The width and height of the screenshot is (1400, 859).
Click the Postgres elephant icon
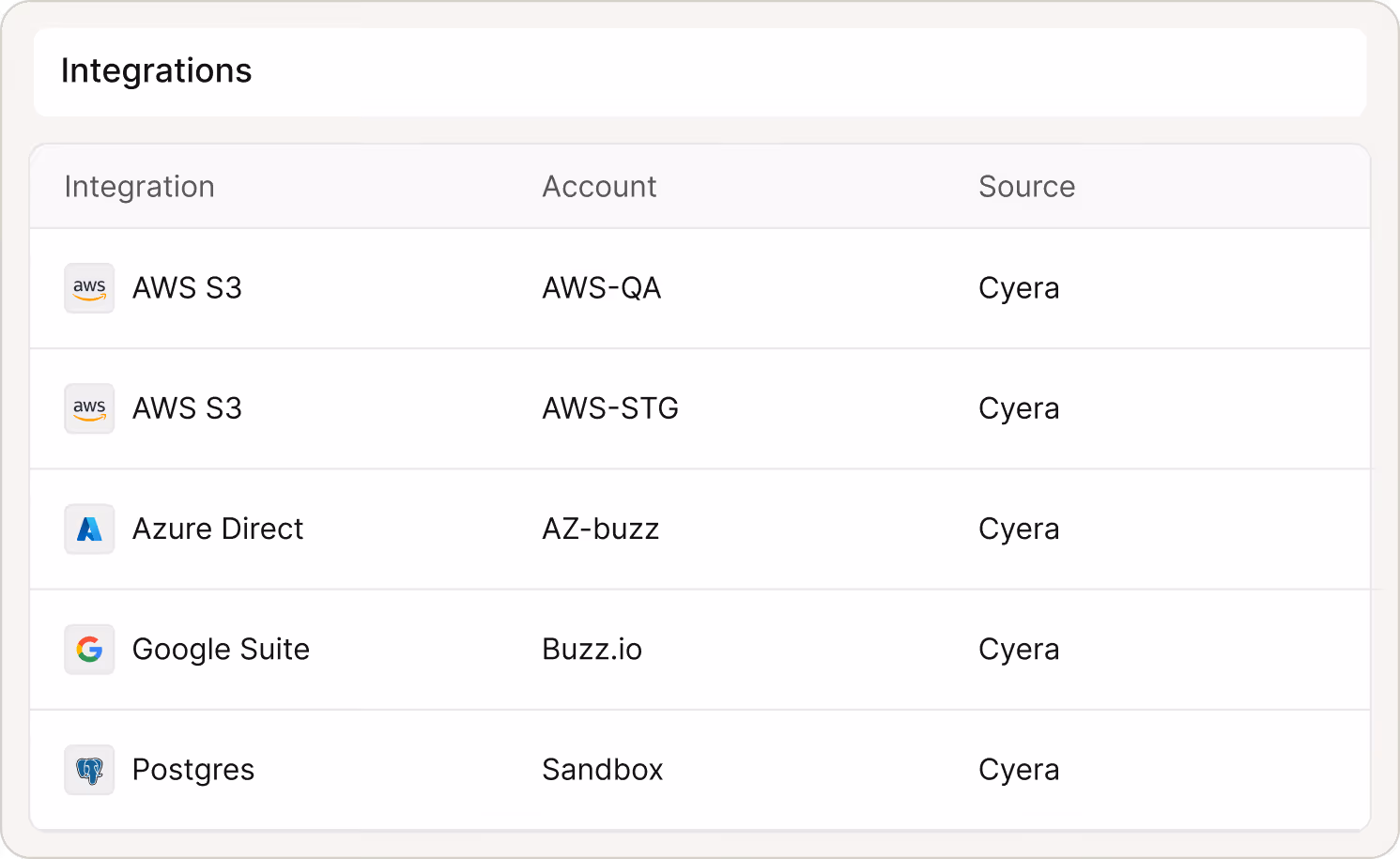(x=89, y=769)
